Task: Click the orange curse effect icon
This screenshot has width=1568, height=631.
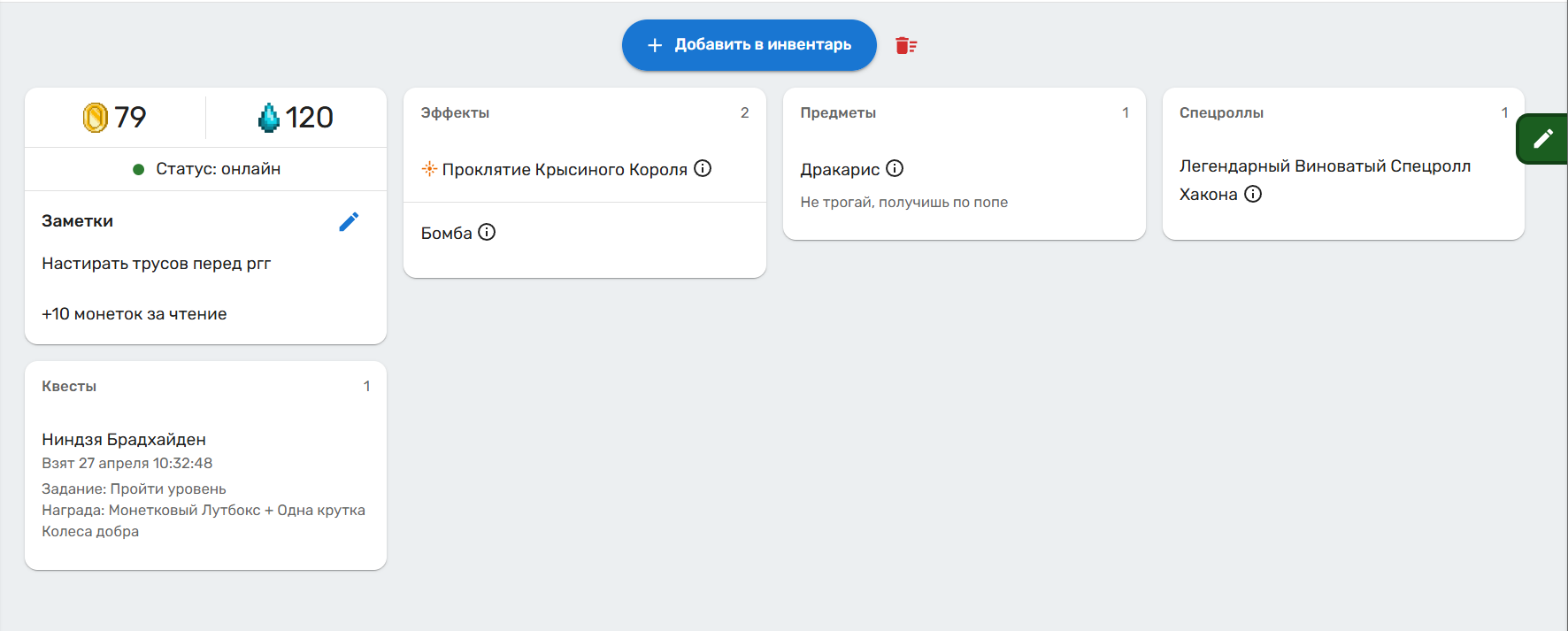Action: point(429,169)
